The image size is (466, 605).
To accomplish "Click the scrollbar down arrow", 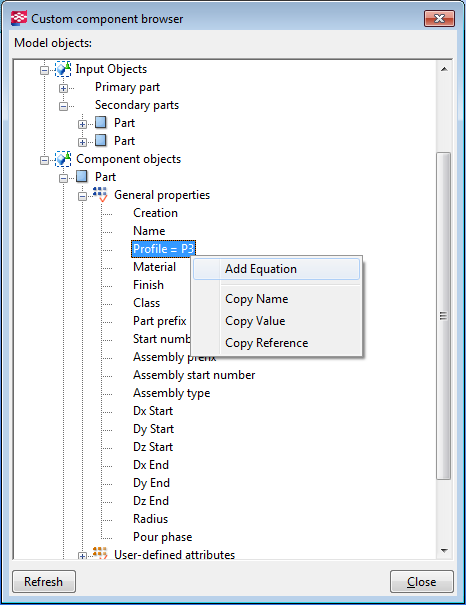I will [444, 551].
